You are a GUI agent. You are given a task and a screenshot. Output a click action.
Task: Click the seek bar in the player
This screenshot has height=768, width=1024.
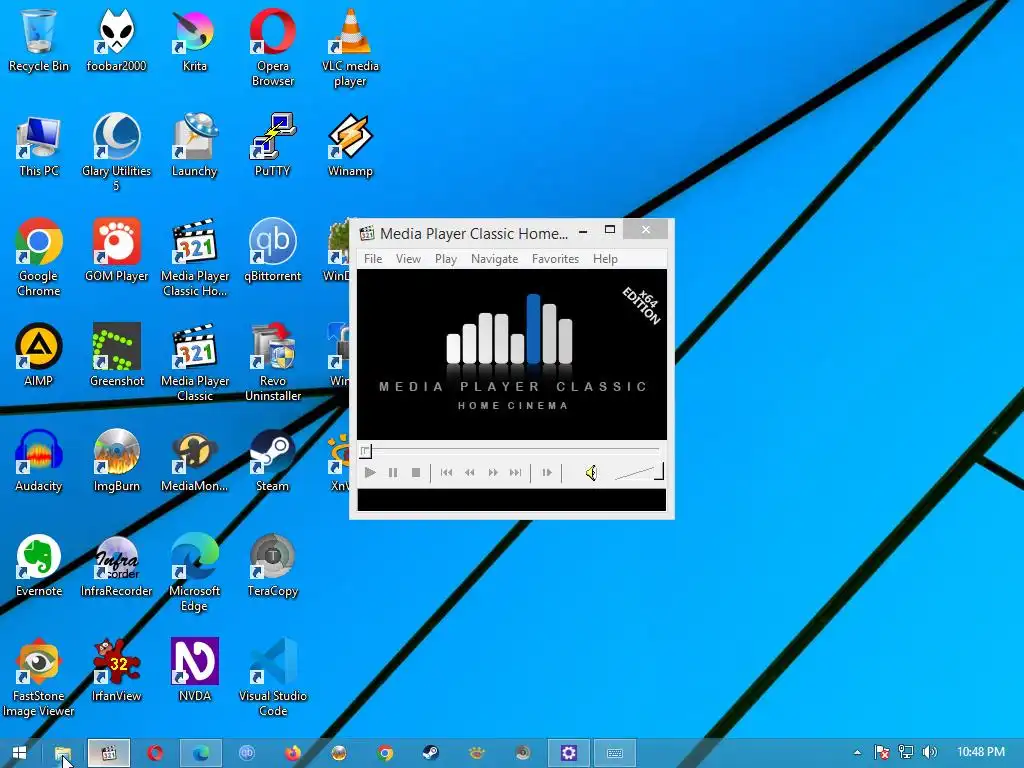click(x=511, y=451)
